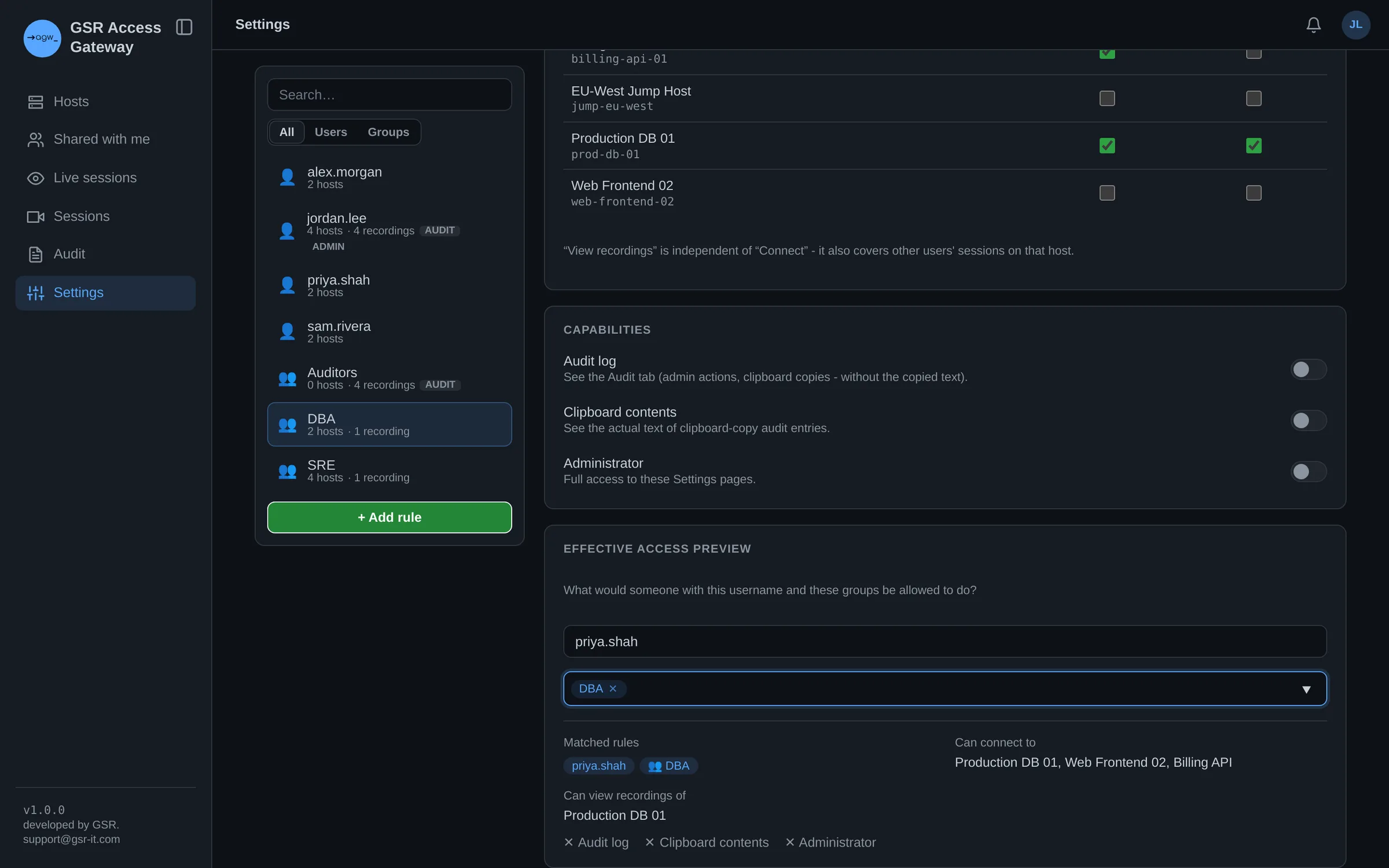Screen dimensions: 1389x868
Task: Enable the Audit log capability toggle
Action: (x=1308, y=369)
